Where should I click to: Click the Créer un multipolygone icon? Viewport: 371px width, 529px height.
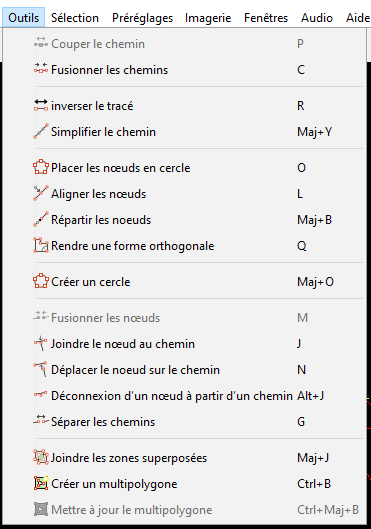41,483
